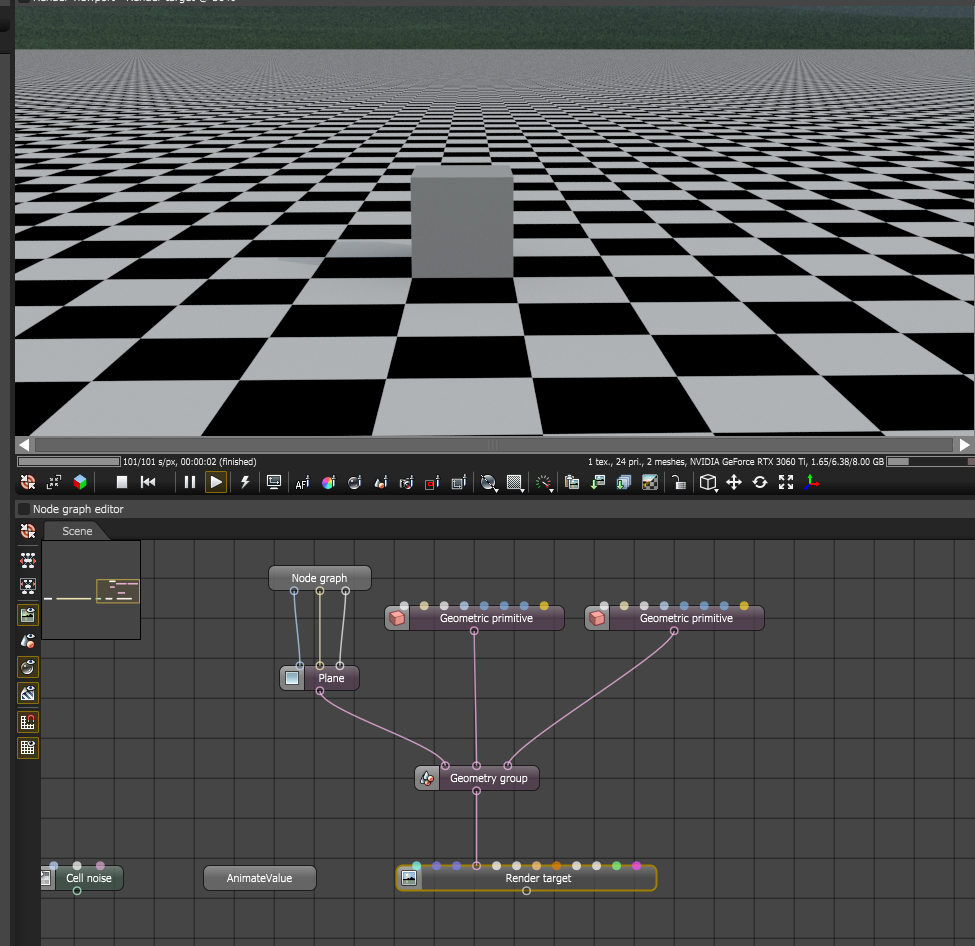
Task: Click the colored RGB cube icon
Action: [80, 482]
